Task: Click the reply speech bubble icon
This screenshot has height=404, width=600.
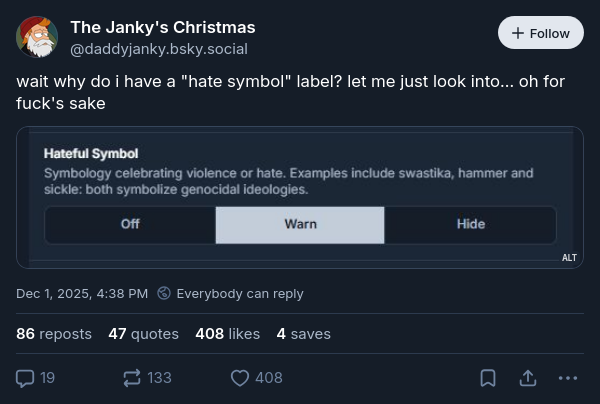Action: coord(26,378)
